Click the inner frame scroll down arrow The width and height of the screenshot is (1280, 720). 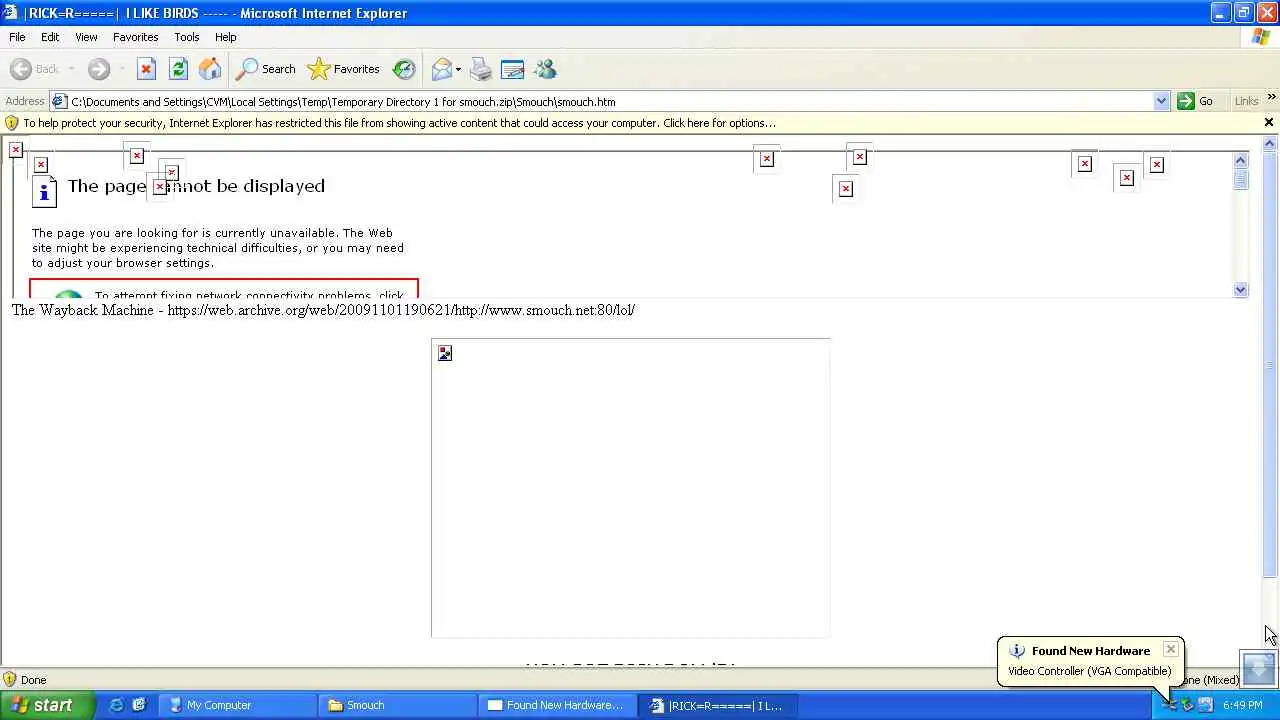point(1241,290)
